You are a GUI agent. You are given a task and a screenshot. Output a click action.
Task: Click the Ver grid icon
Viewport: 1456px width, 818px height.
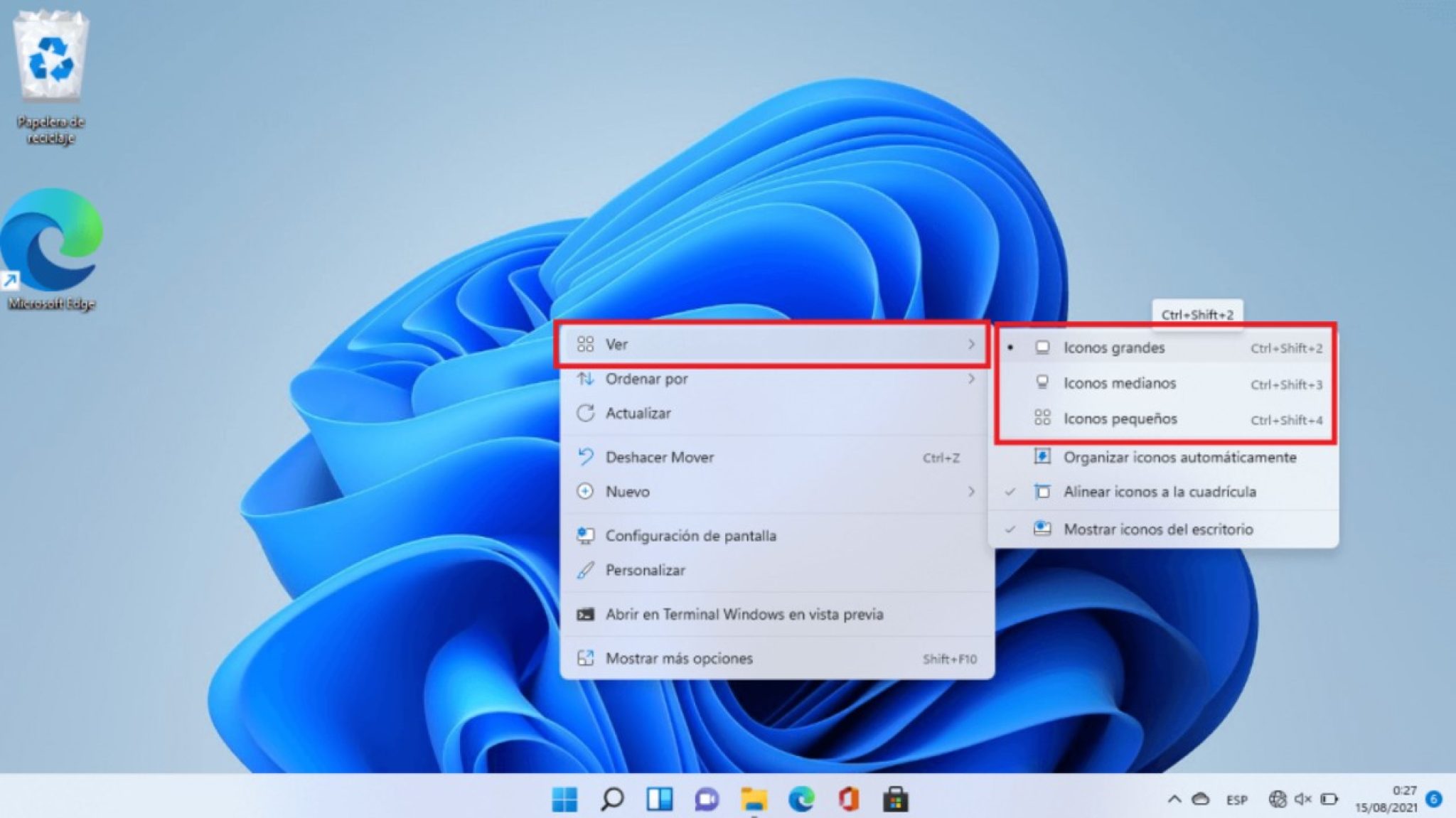click(585, 345)
